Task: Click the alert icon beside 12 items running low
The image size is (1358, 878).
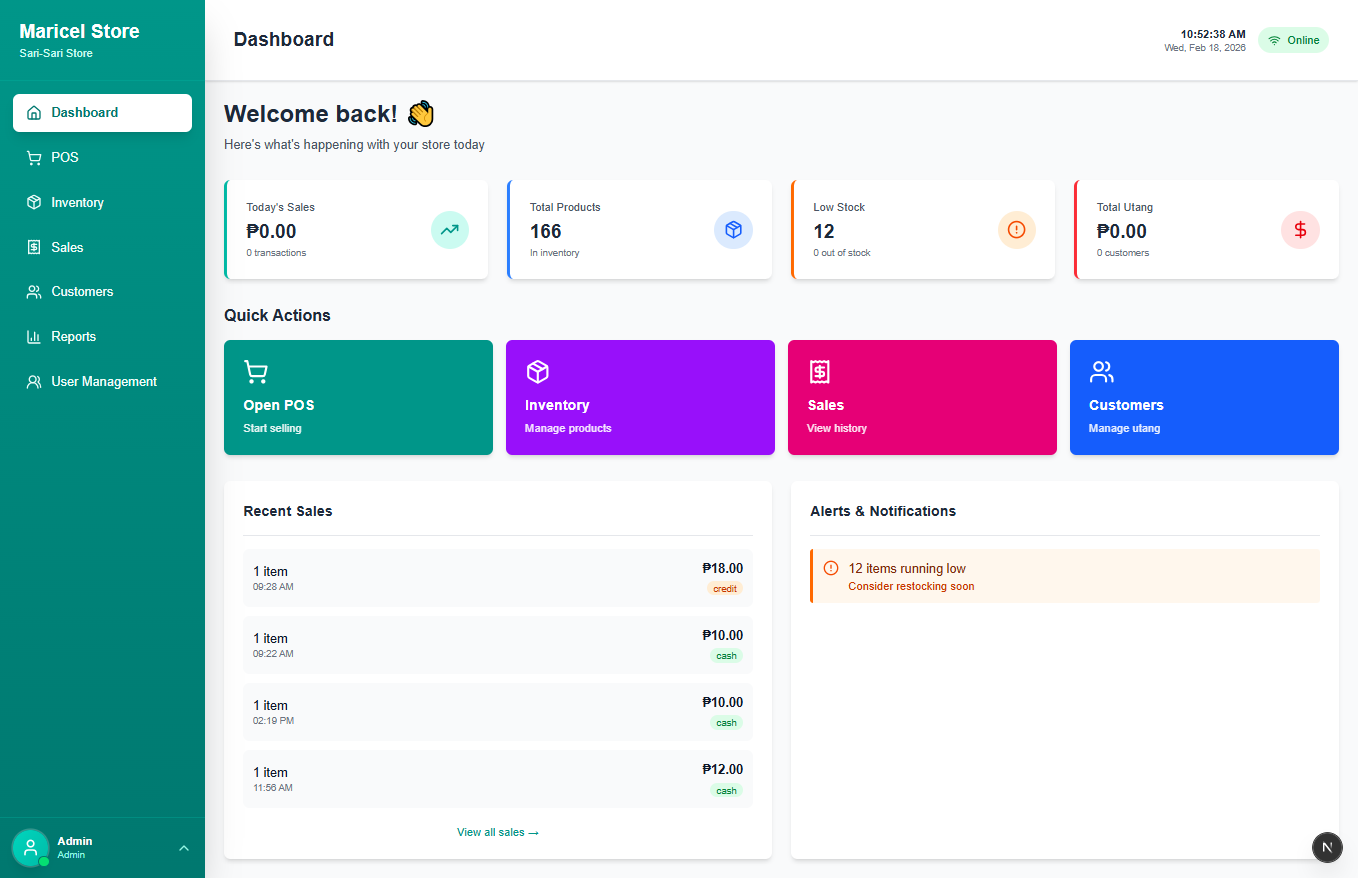Action: [831, 568]
